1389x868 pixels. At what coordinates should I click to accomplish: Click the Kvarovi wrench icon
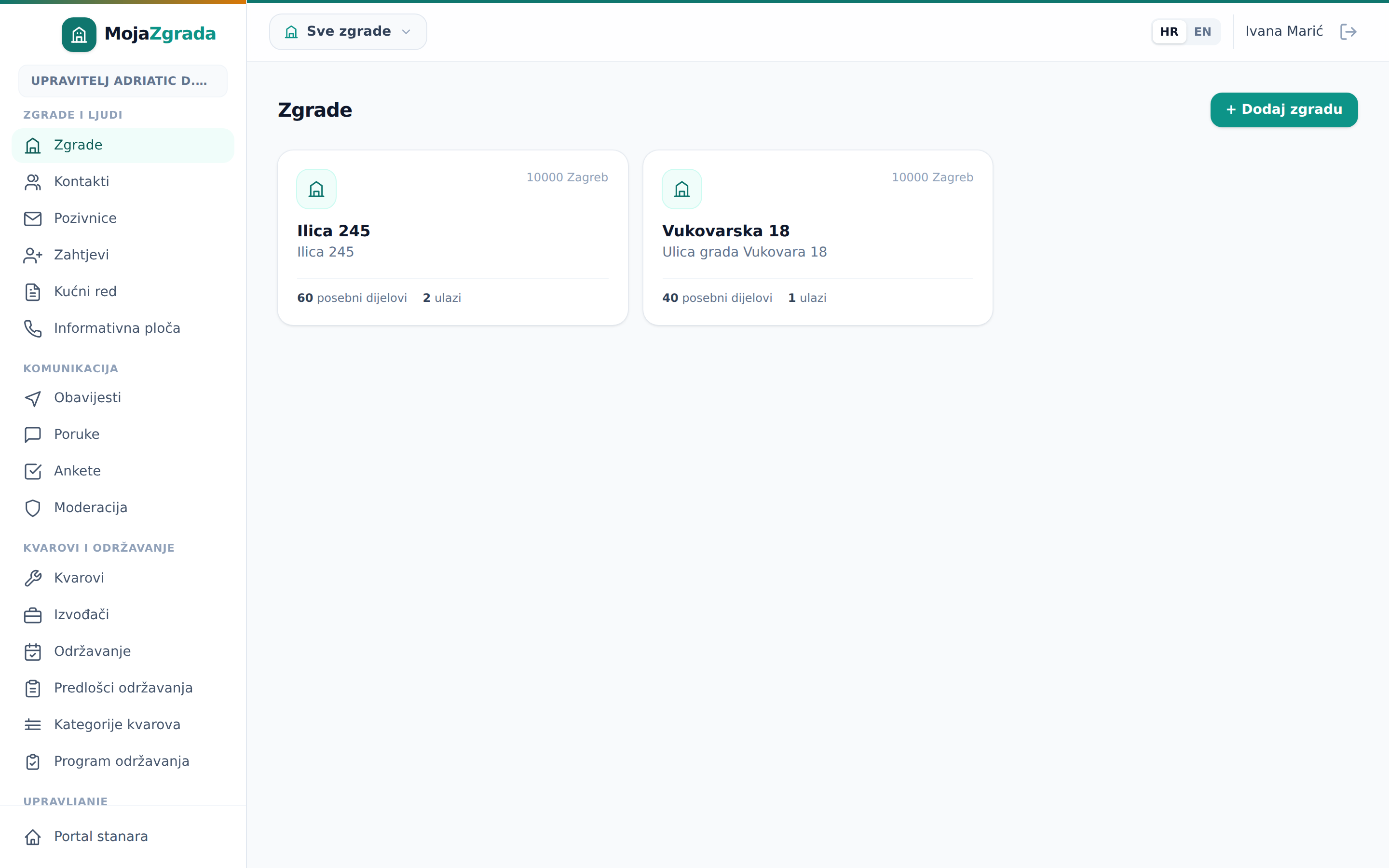point(33,578)
